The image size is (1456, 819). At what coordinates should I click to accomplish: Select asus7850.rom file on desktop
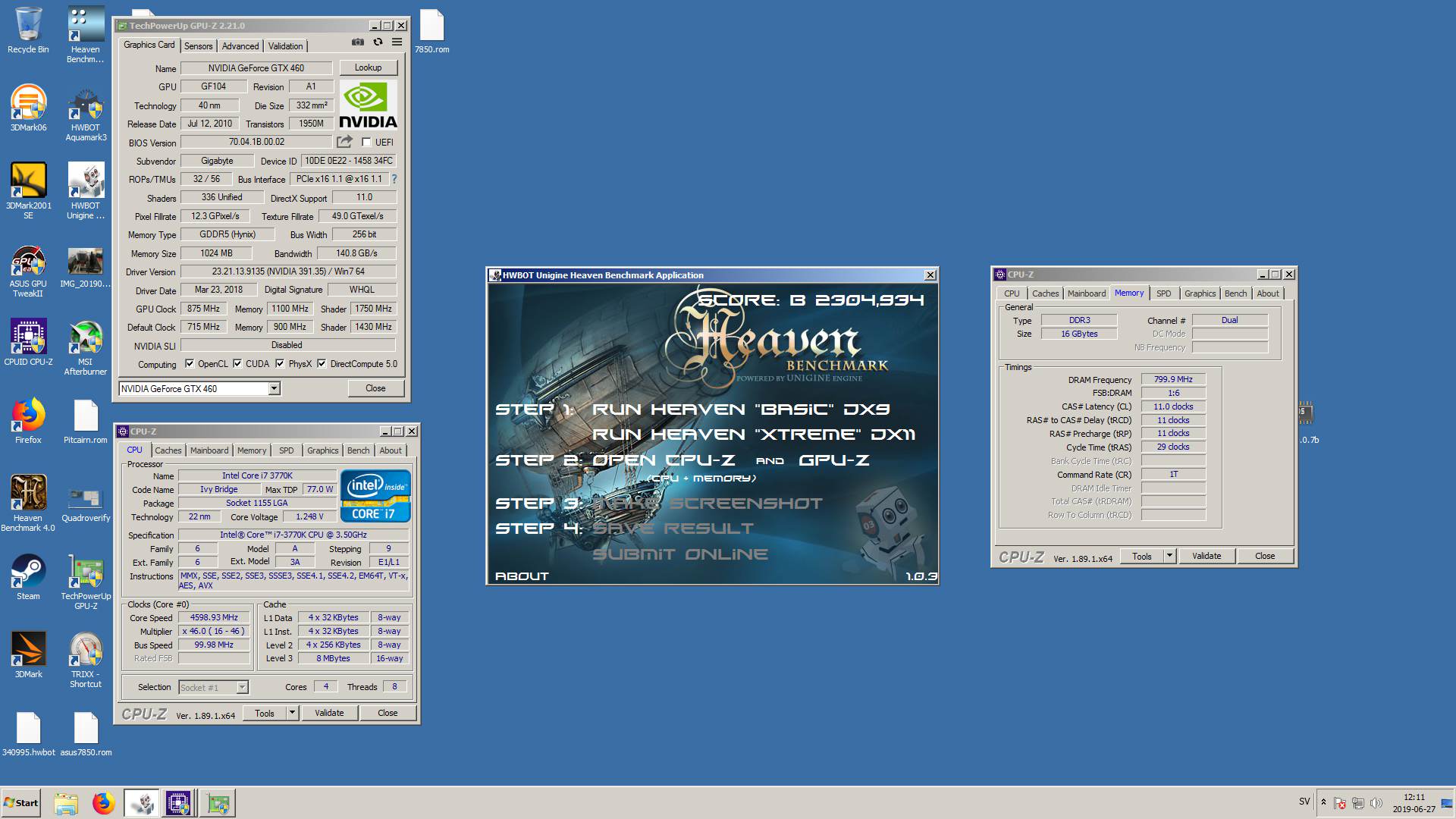pos(86,733)
